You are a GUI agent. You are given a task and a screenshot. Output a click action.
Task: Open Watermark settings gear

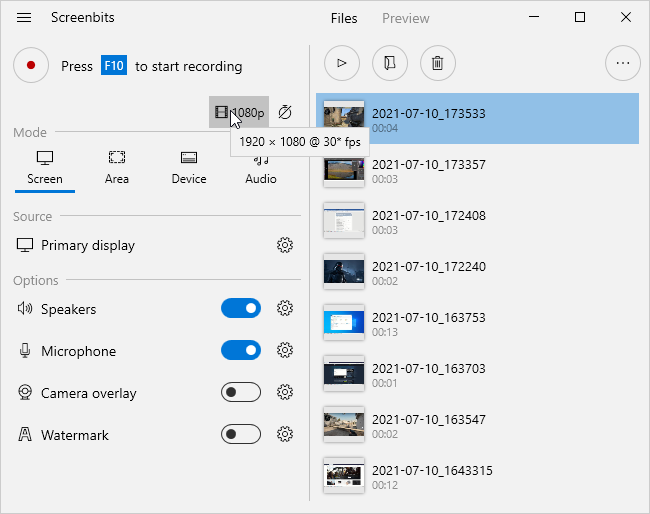coord(285,434)
